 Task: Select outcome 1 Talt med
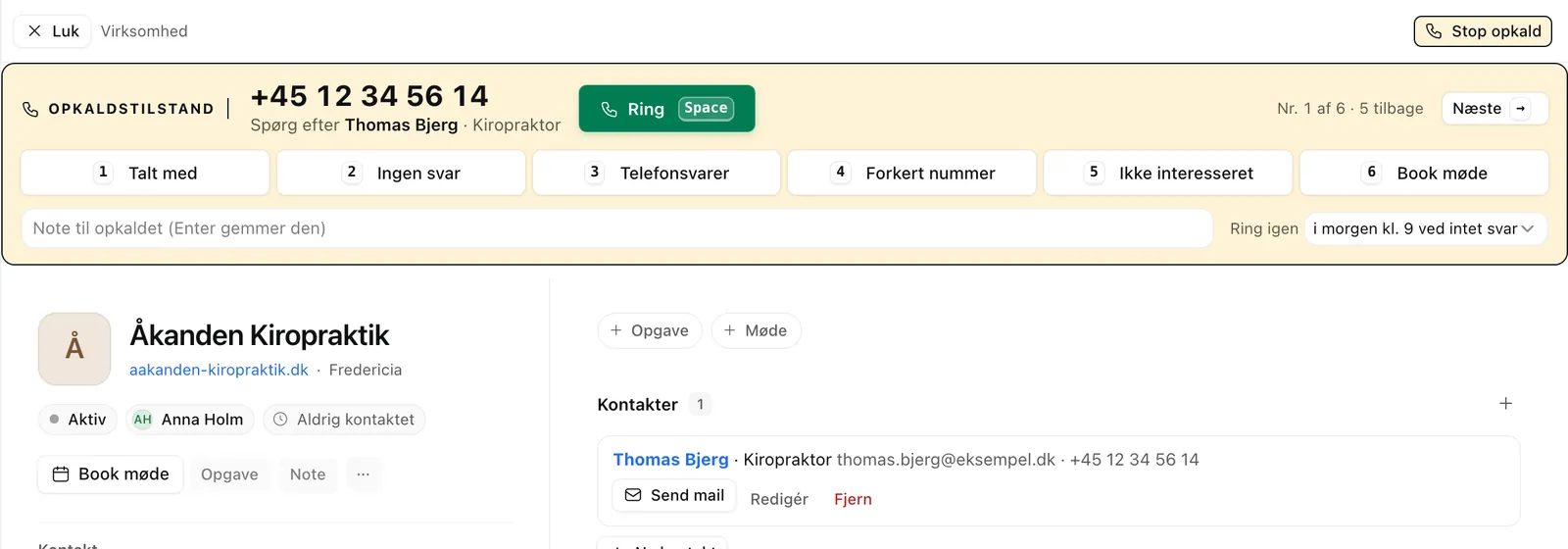point(145,173)
